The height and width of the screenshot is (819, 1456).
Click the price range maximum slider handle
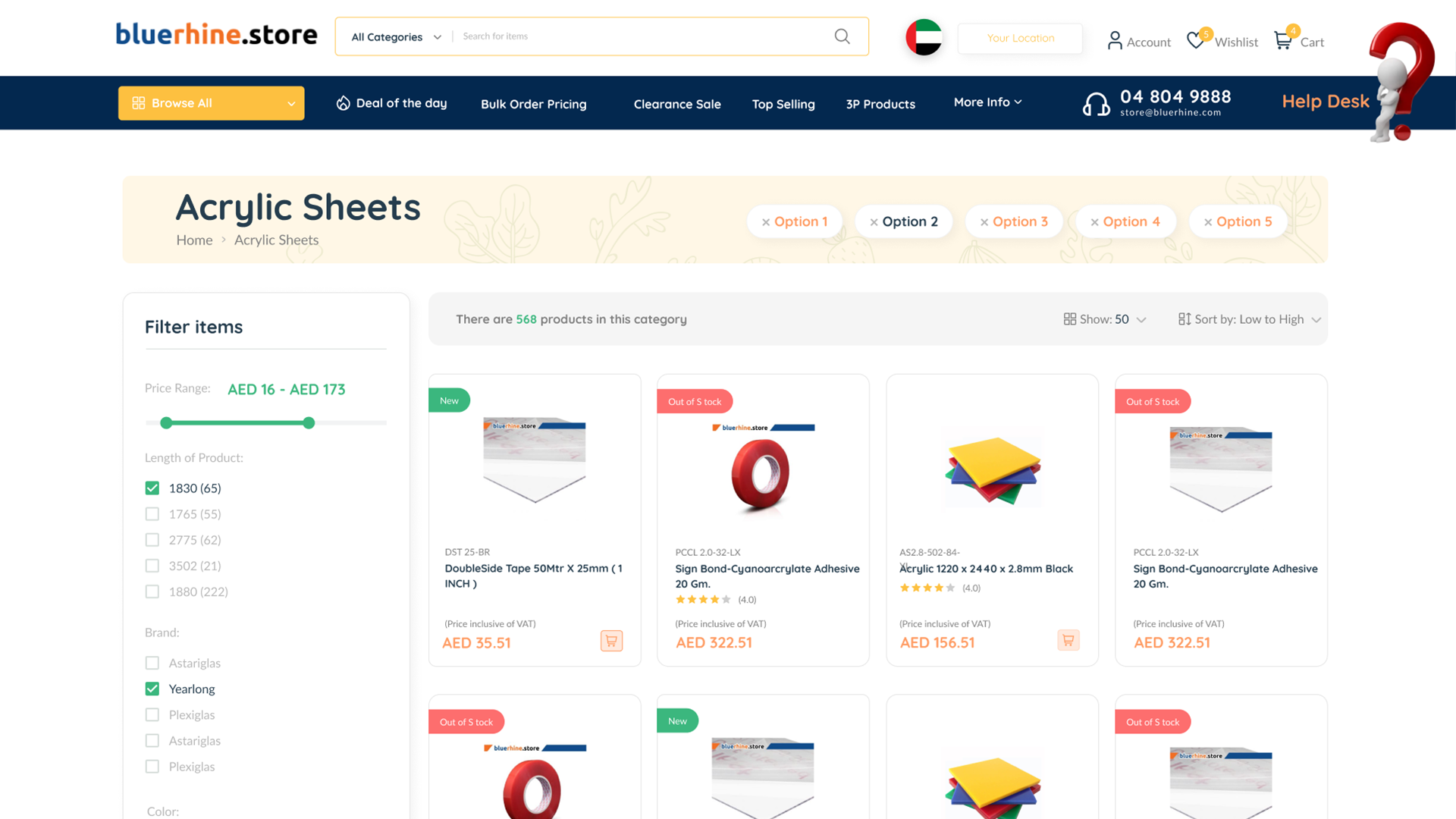309,423
